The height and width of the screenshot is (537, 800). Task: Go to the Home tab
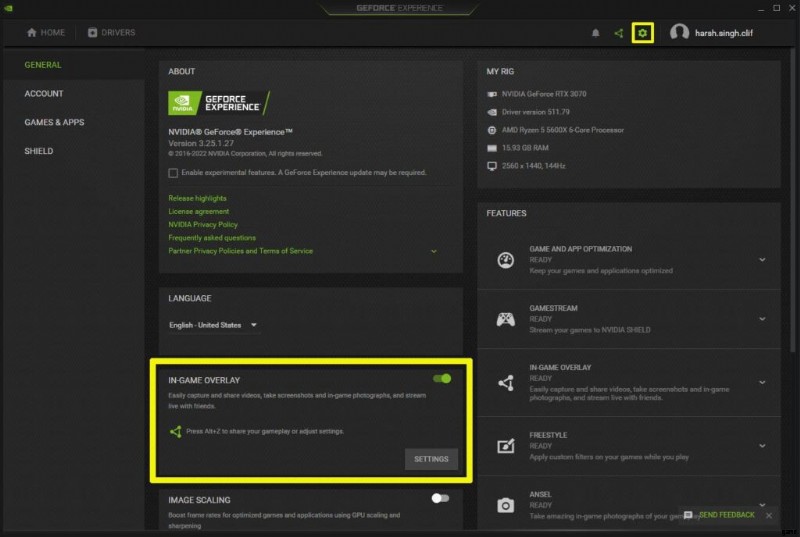(x=46, y=33)
